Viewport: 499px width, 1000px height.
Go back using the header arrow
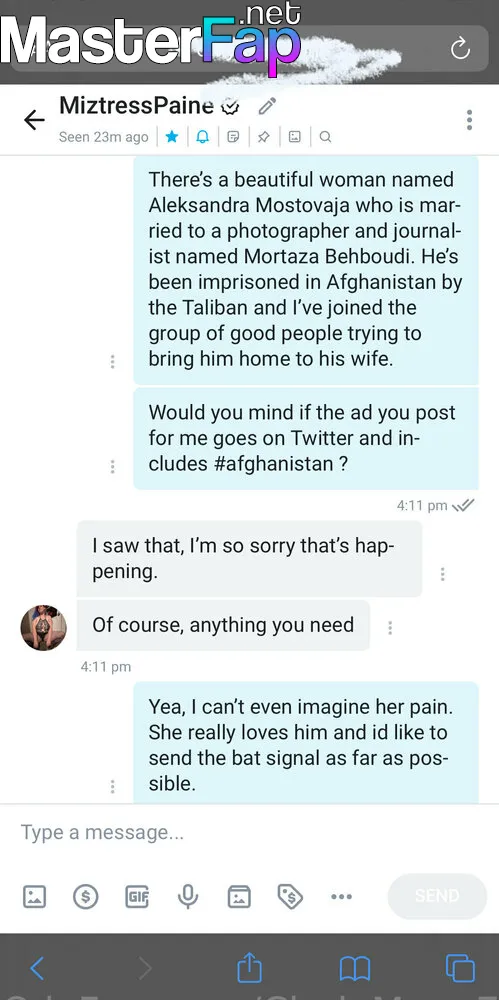[x=34, y=120]
